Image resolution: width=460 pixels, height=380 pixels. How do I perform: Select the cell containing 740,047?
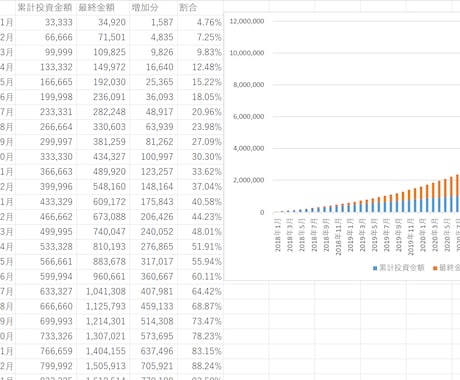click(103, 232)
